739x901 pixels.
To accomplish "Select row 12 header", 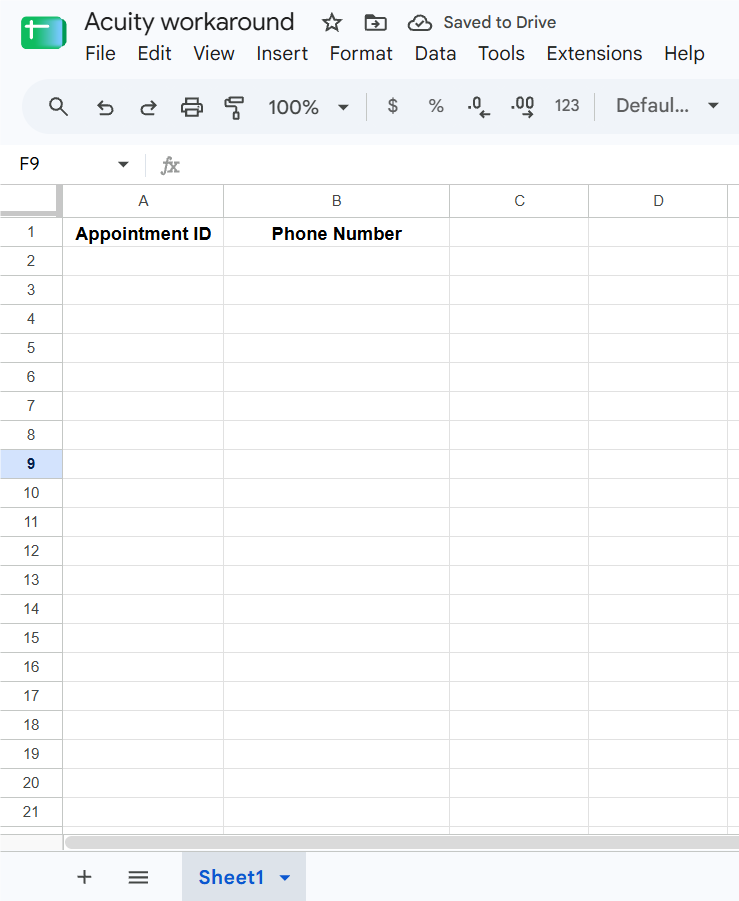I will point(31,551).
